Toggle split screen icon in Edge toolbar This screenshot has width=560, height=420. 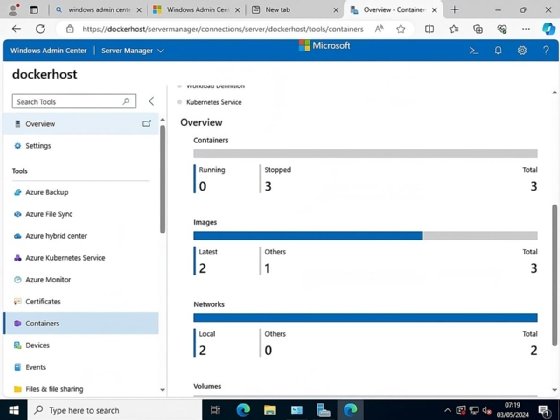(429, 29)
